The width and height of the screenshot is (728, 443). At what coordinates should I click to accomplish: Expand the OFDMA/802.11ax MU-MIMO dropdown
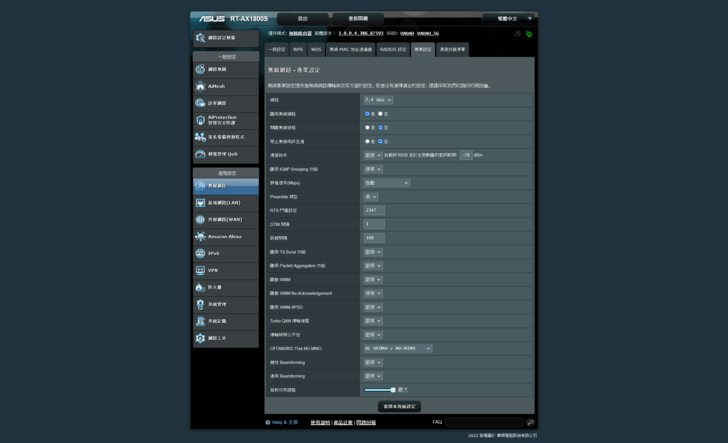[397, 349]
